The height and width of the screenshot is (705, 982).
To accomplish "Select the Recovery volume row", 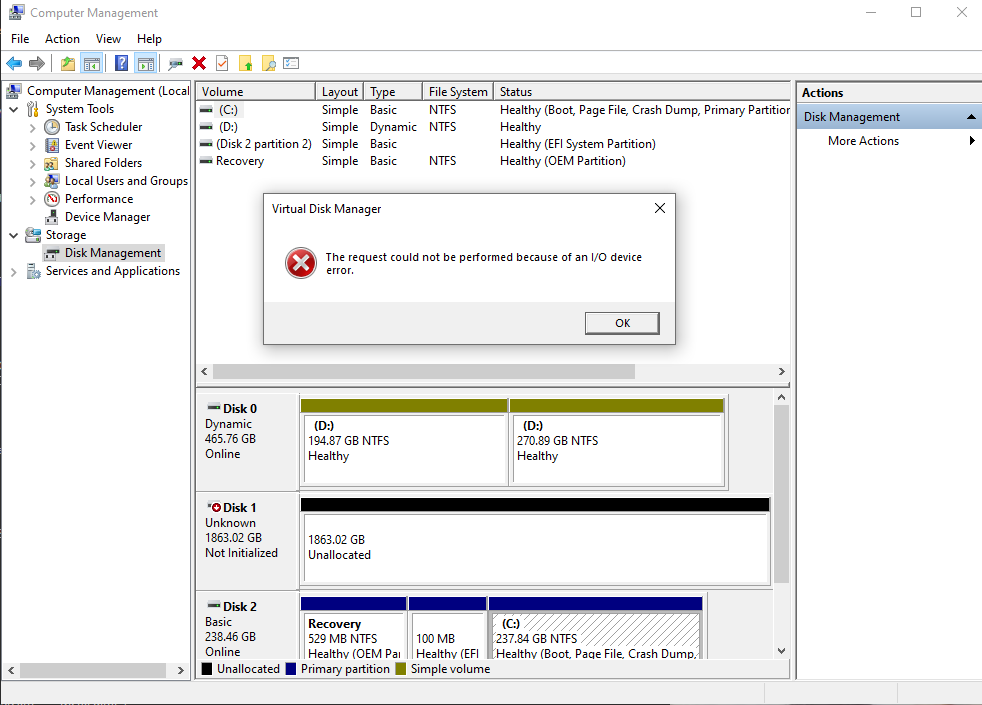I will click(x=494, y=161).
